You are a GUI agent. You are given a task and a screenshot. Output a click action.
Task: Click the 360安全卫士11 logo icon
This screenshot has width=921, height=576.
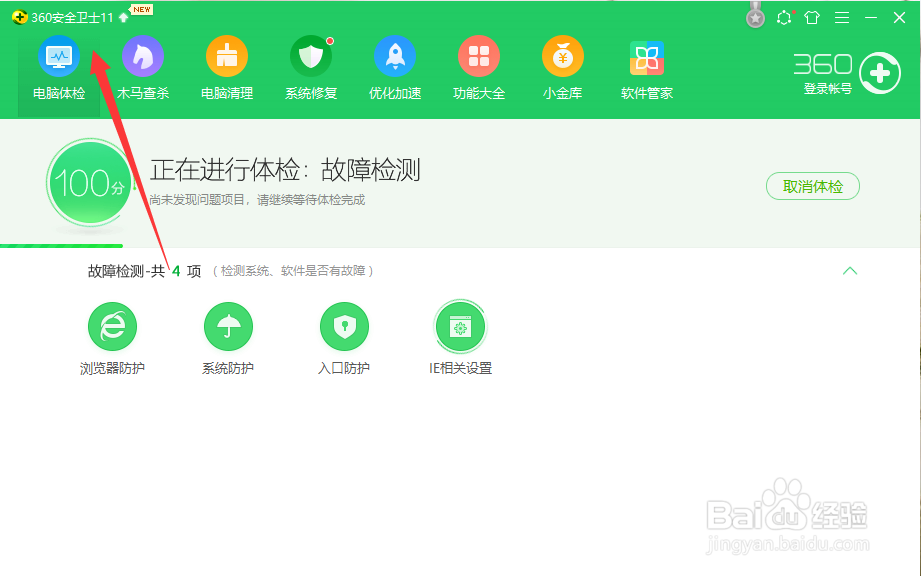[19, 18]
